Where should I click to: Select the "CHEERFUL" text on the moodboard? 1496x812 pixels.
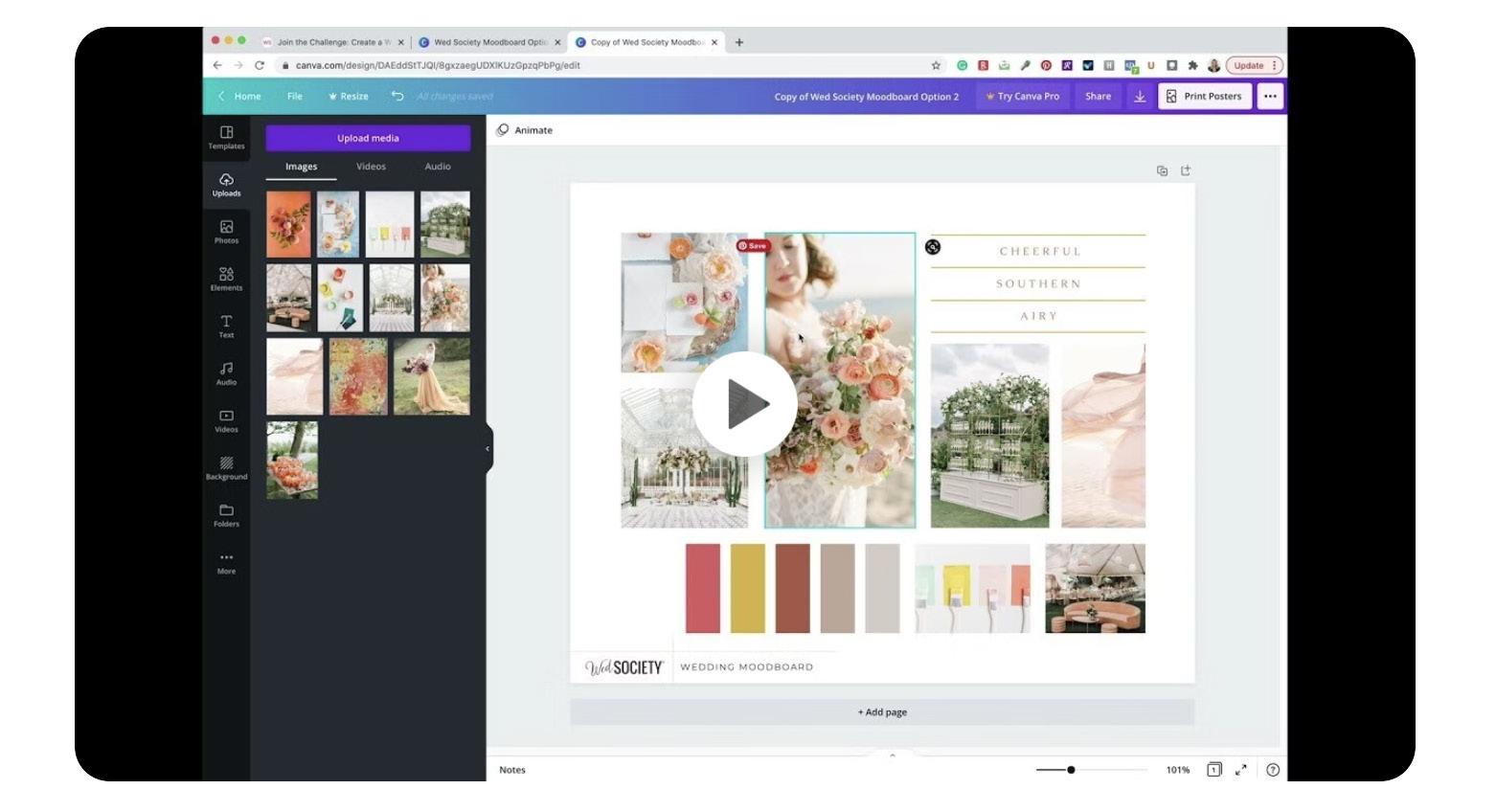click(x=1040, y=252)
